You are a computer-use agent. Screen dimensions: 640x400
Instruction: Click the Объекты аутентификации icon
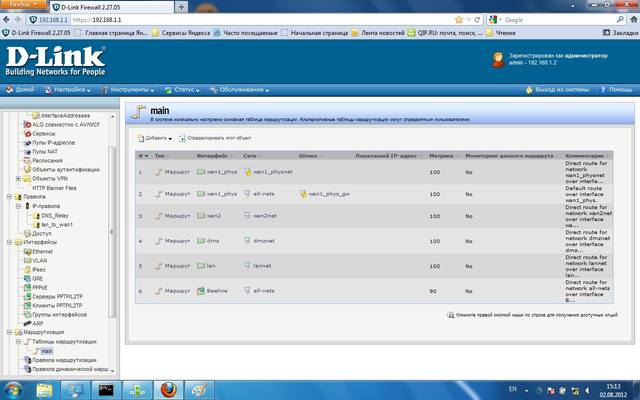(x=27, y=169)
